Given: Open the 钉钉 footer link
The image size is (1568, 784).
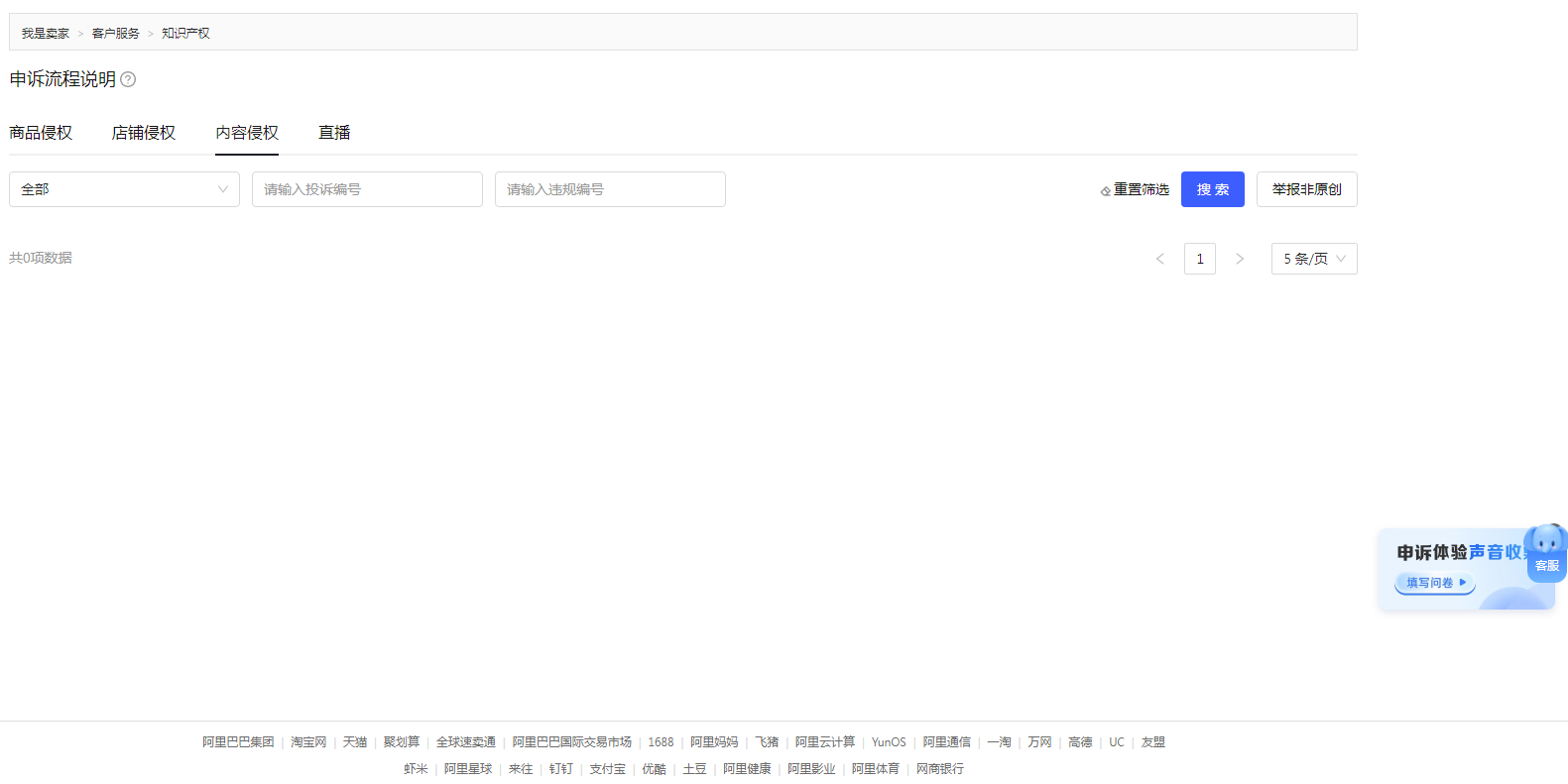Looking at the screenshot, I should point(561,769).
